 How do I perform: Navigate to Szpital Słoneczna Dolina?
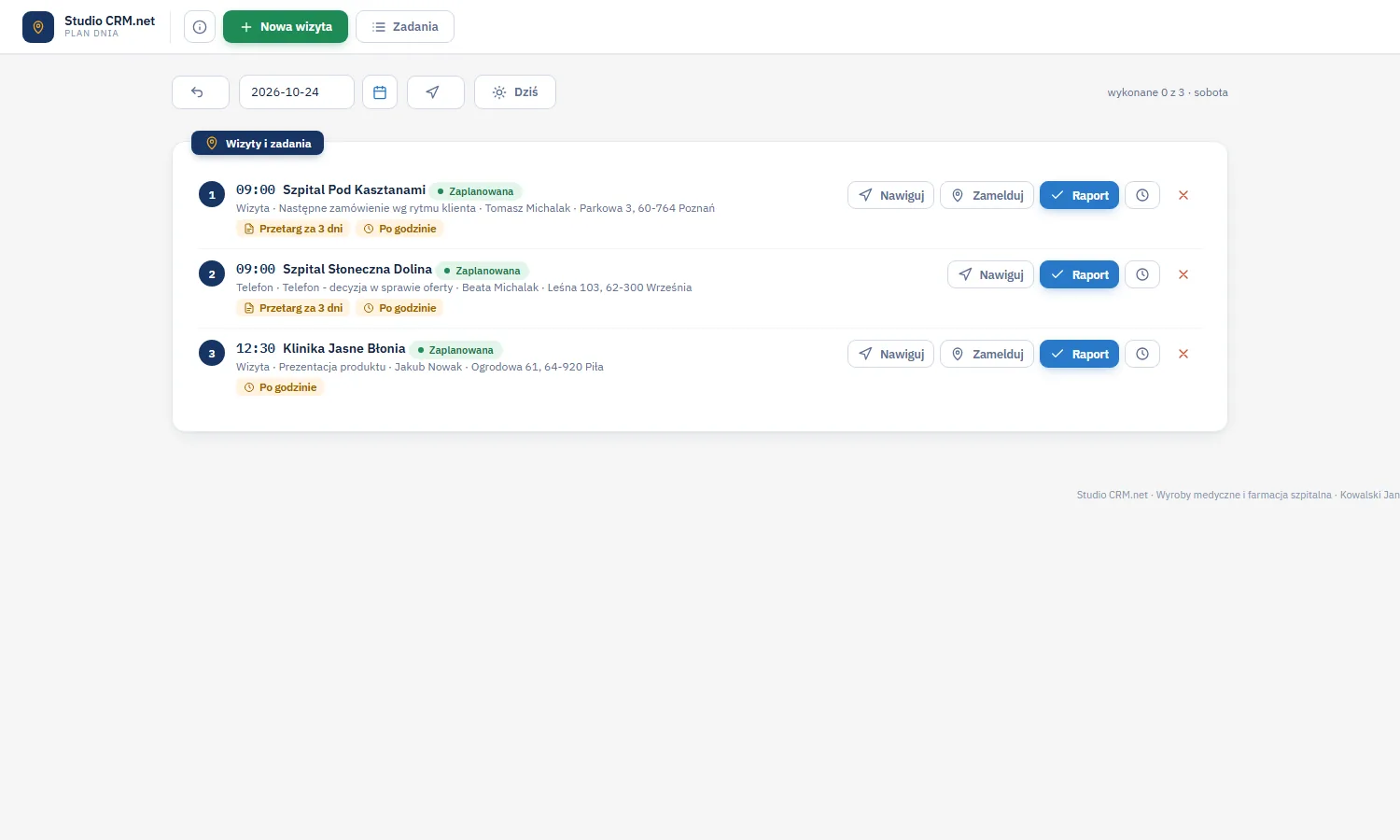[x=990, y=274]
